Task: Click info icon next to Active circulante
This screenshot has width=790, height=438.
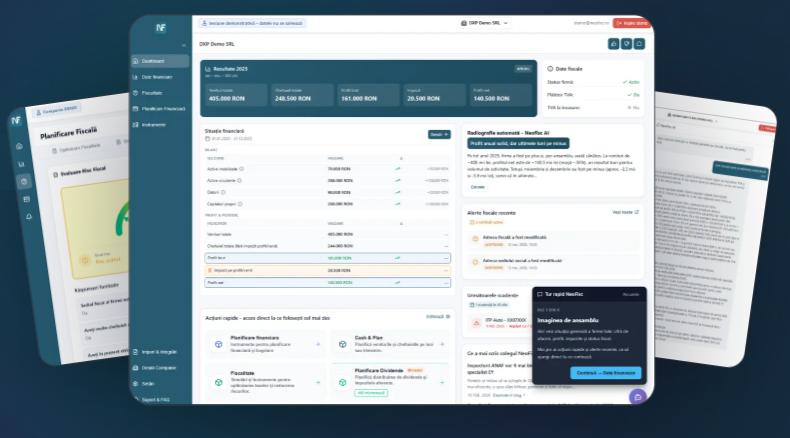Action: click(239, 180)
